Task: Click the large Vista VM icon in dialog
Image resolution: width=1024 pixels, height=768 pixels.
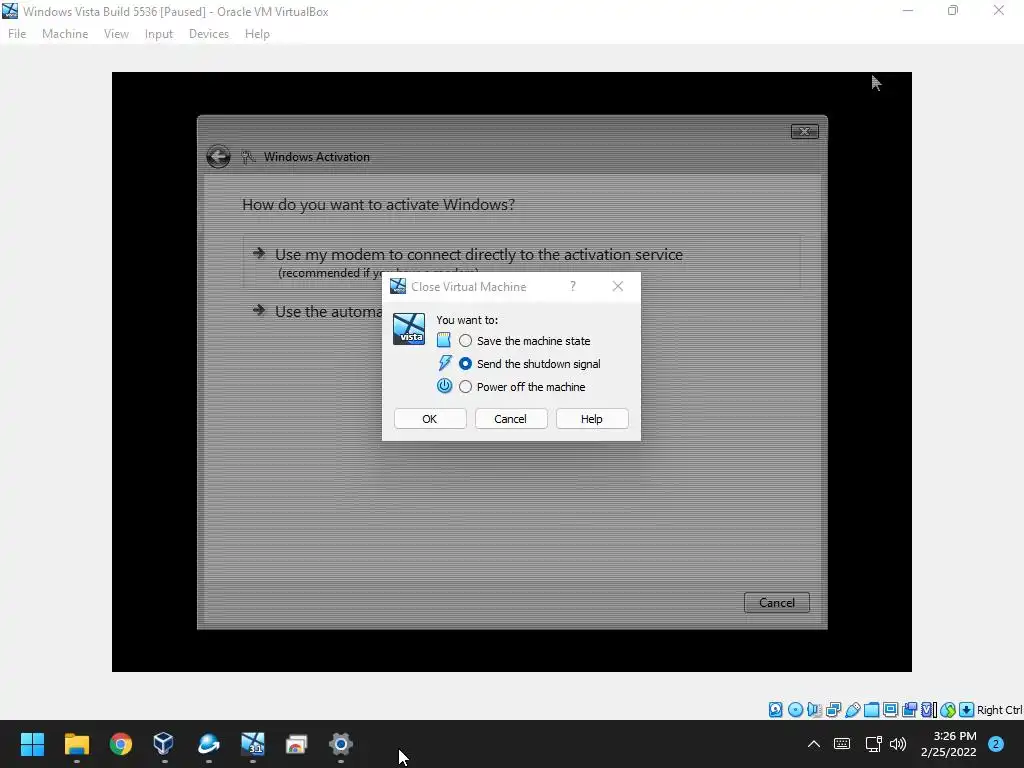Action: pyautogui.click(x=409, y=329)
